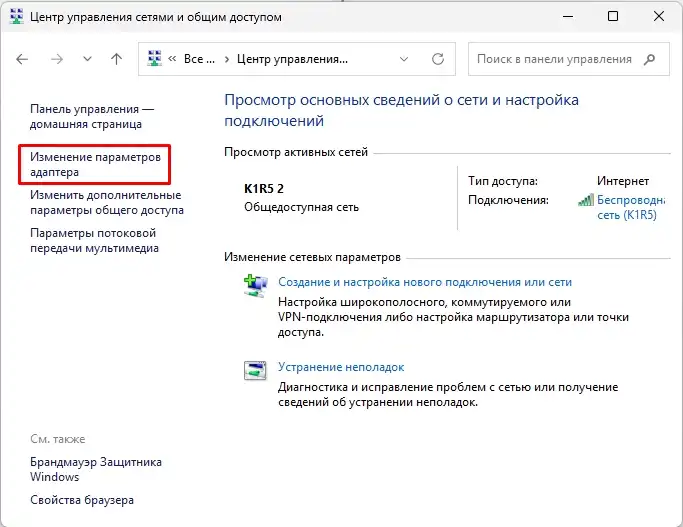Click Wi-Fi signal bars icon by connection
The height and width of the screenshot is (527, 683).
point(585,200)
